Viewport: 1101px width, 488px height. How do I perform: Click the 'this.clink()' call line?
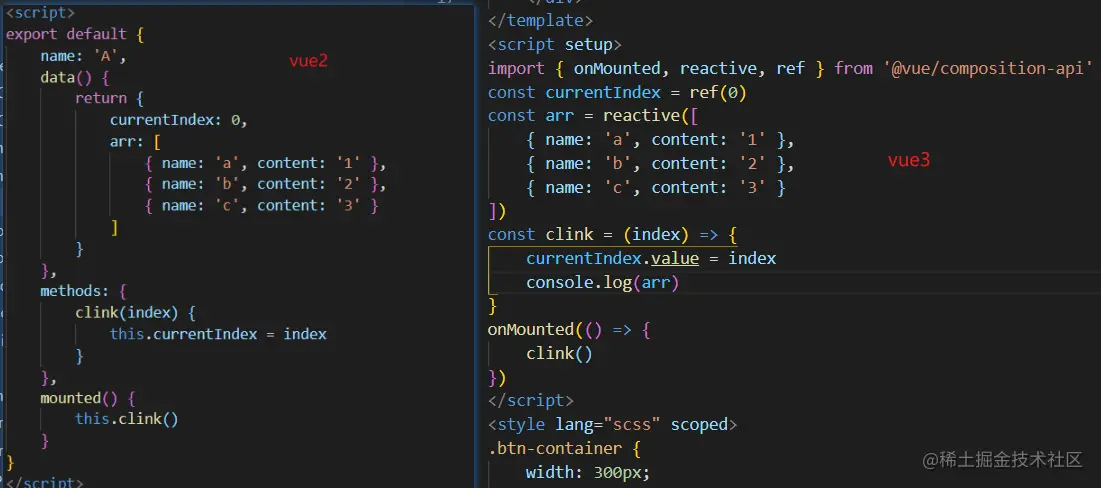coord(127,420)
